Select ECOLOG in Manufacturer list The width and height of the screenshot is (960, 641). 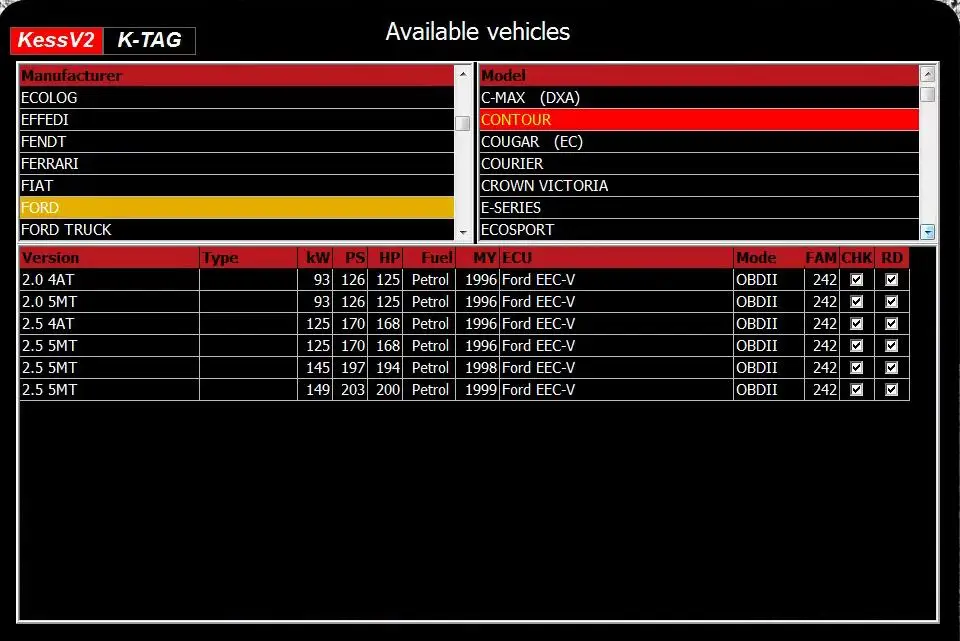tap(237, 97)
